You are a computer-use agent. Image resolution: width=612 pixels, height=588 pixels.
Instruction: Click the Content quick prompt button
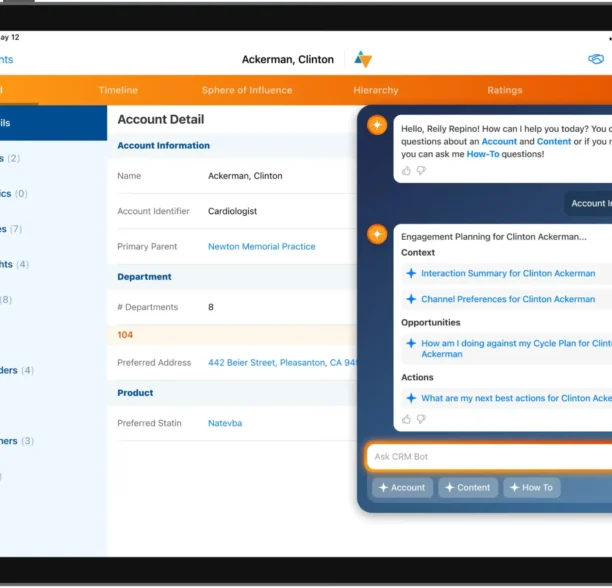click(x=468, y=487)
